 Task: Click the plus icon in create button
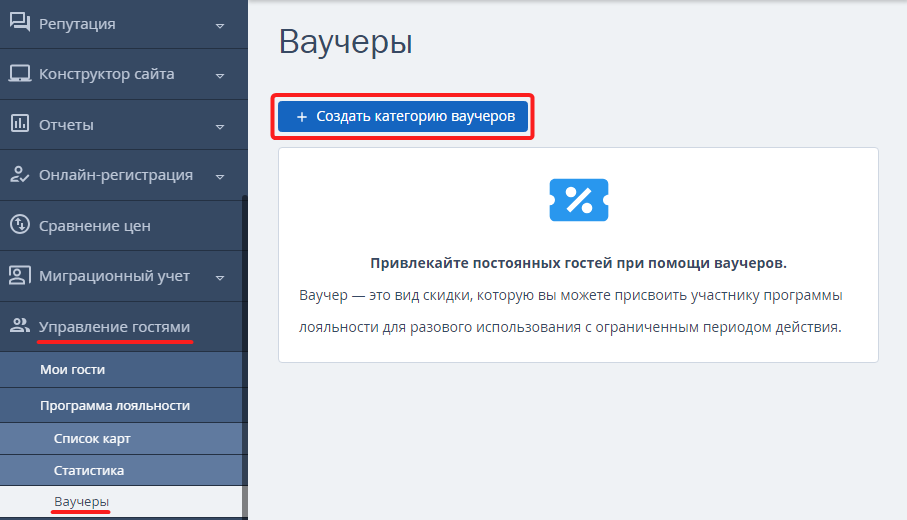click(x=301, y=117)
